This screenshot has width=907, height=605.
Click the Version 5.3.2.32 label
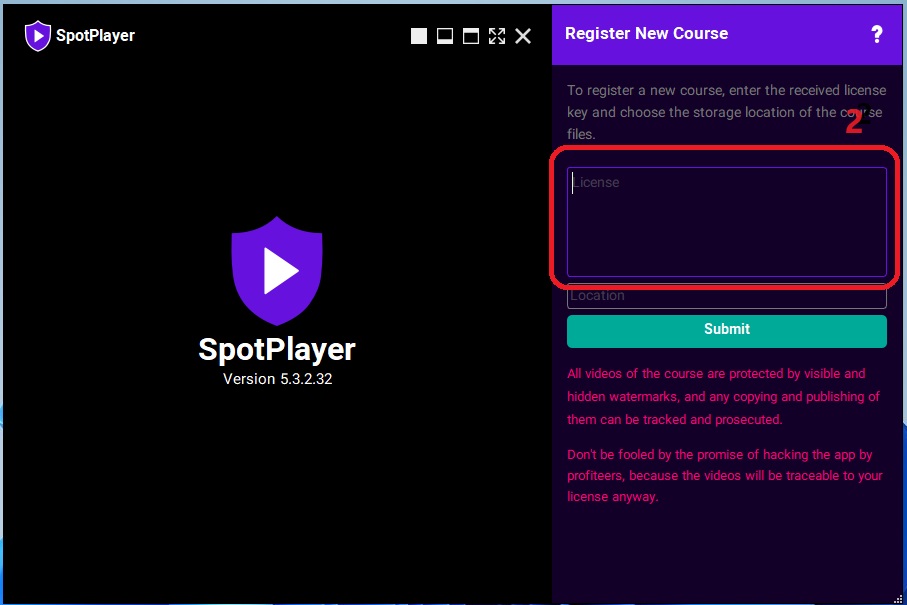278,379
